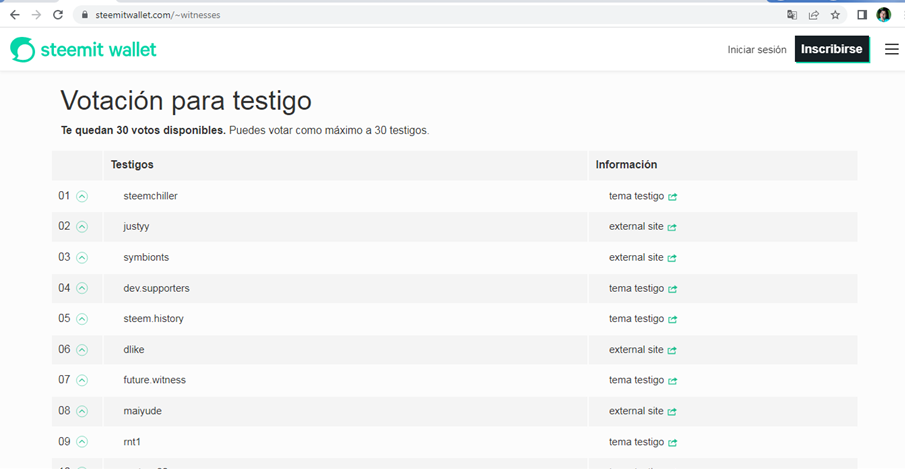The image size is (905, 469).
Task: Open rnt1 witness profile
Action: pyautogui.click(x=132, y=442)
